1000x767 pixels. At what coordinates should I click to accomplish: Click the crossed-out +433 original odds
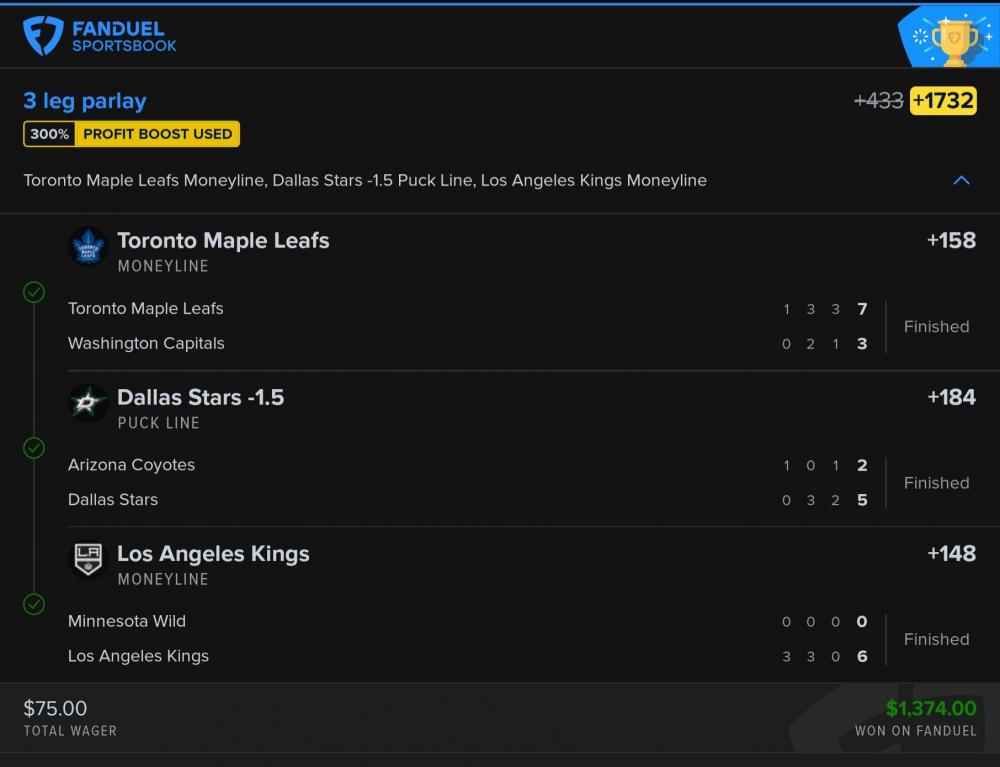point(878,101)
